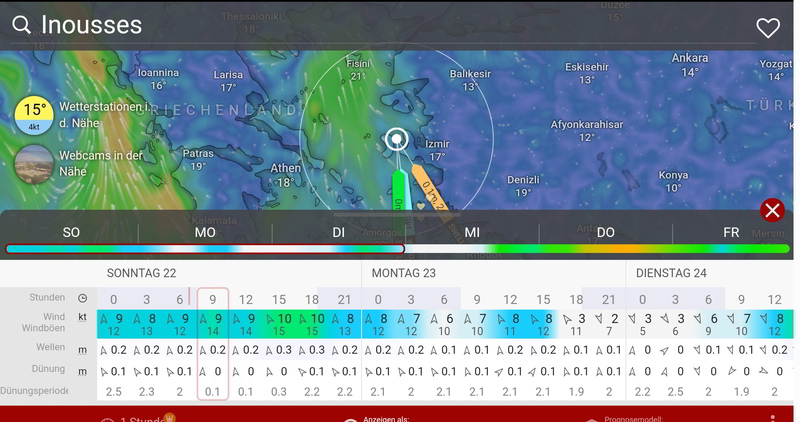Close the forecast bar with red X

(x=771, y=210)
